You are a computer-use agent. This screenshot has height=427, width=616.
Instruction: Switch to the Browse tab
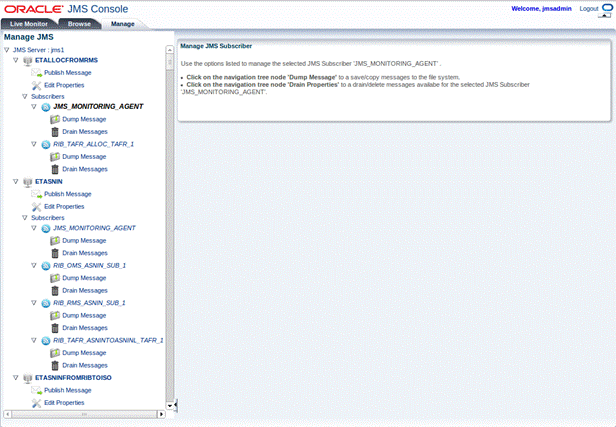pyautogui.click(x=79, y=24)
